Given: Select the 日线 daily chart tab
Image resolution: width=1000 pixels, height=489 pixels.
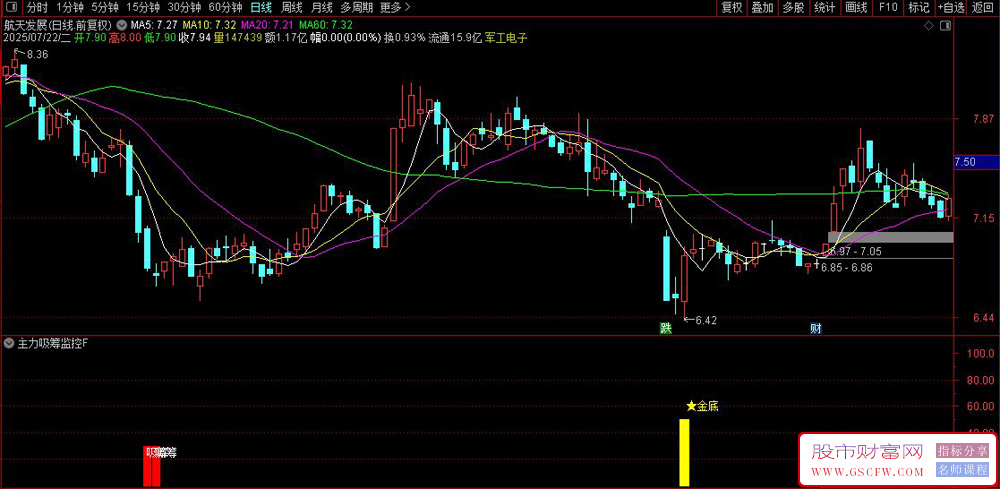Looking at the screenshot, I should (261, 8).
